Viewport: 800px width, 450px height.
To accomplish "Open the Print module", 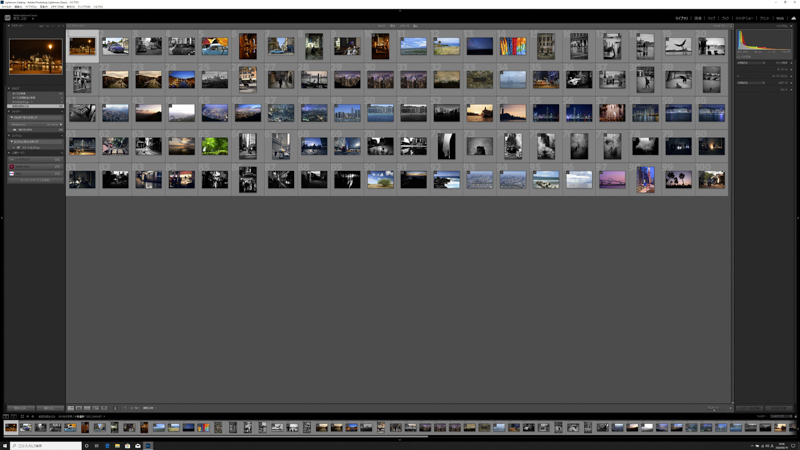I will (764, 18).
